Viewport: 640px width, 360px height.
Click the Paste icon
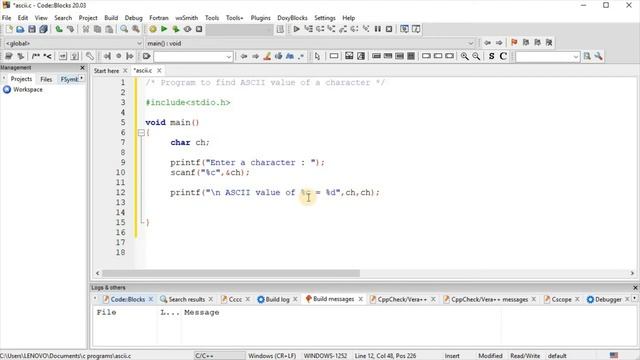tap(109, 29)
